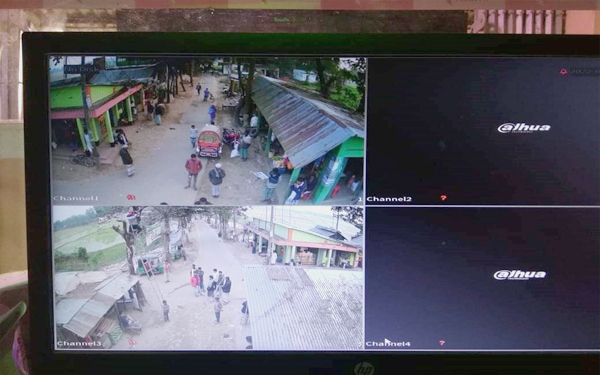Open the Channel3 rooftop-view camera feed

tap(208, 277)
